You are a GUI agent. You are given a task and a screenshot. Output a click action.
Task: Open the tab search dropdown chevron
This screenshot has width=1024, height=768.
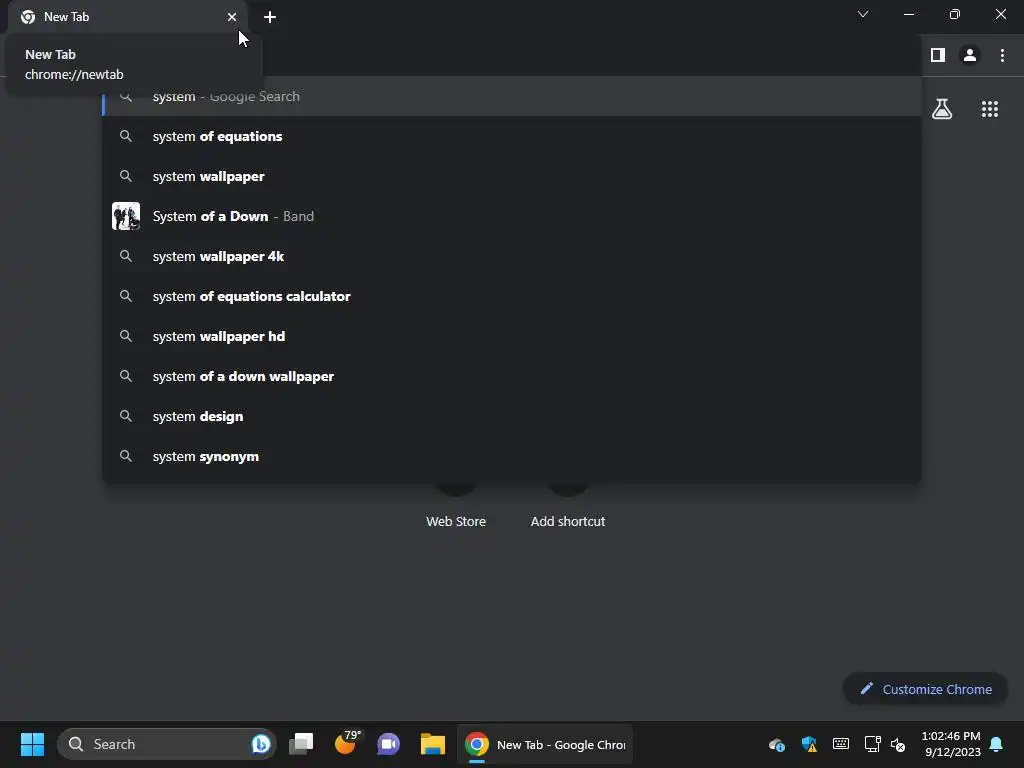point(863,14)
